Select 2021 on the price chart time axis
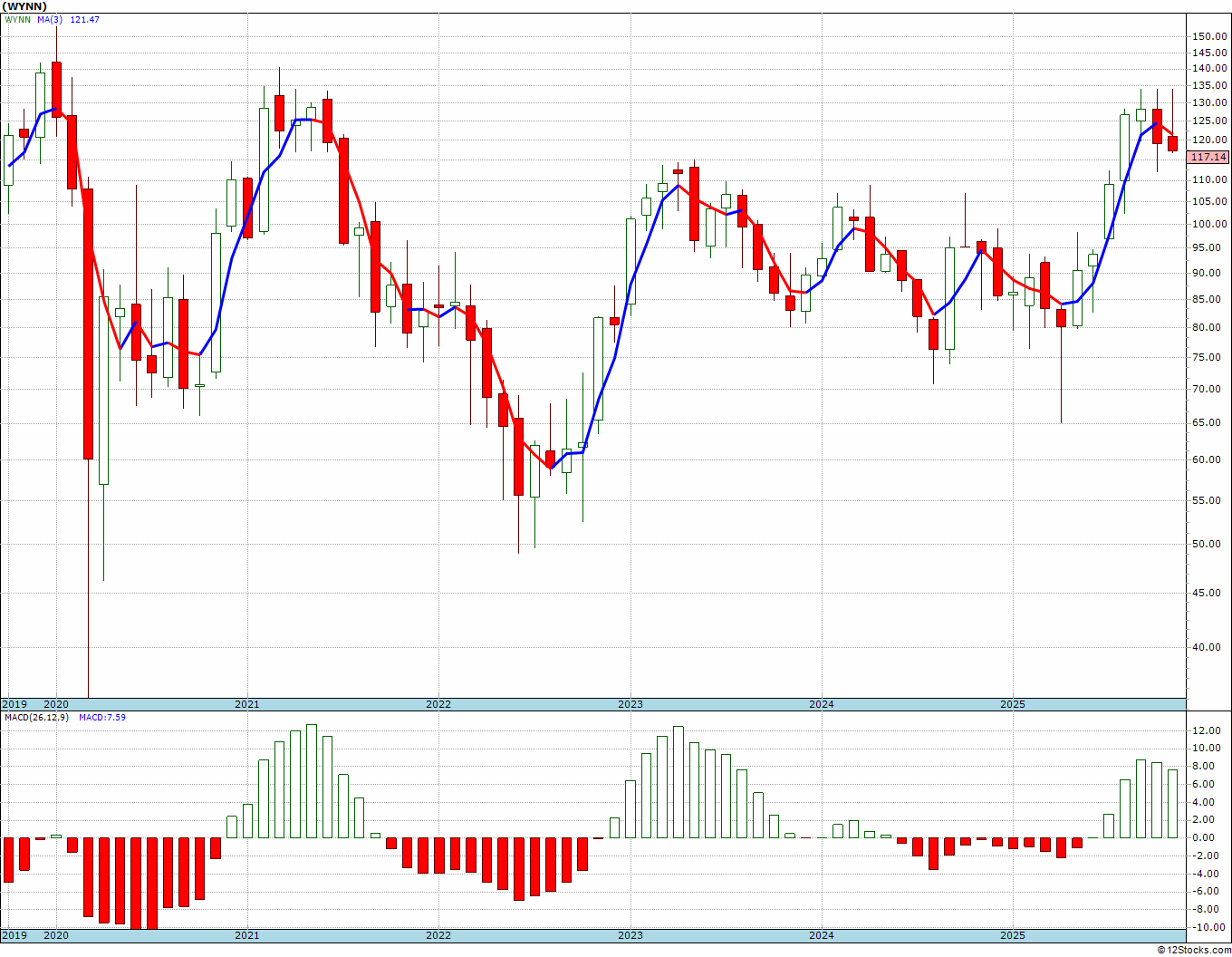1232x957 pixels. coord(247,704)
